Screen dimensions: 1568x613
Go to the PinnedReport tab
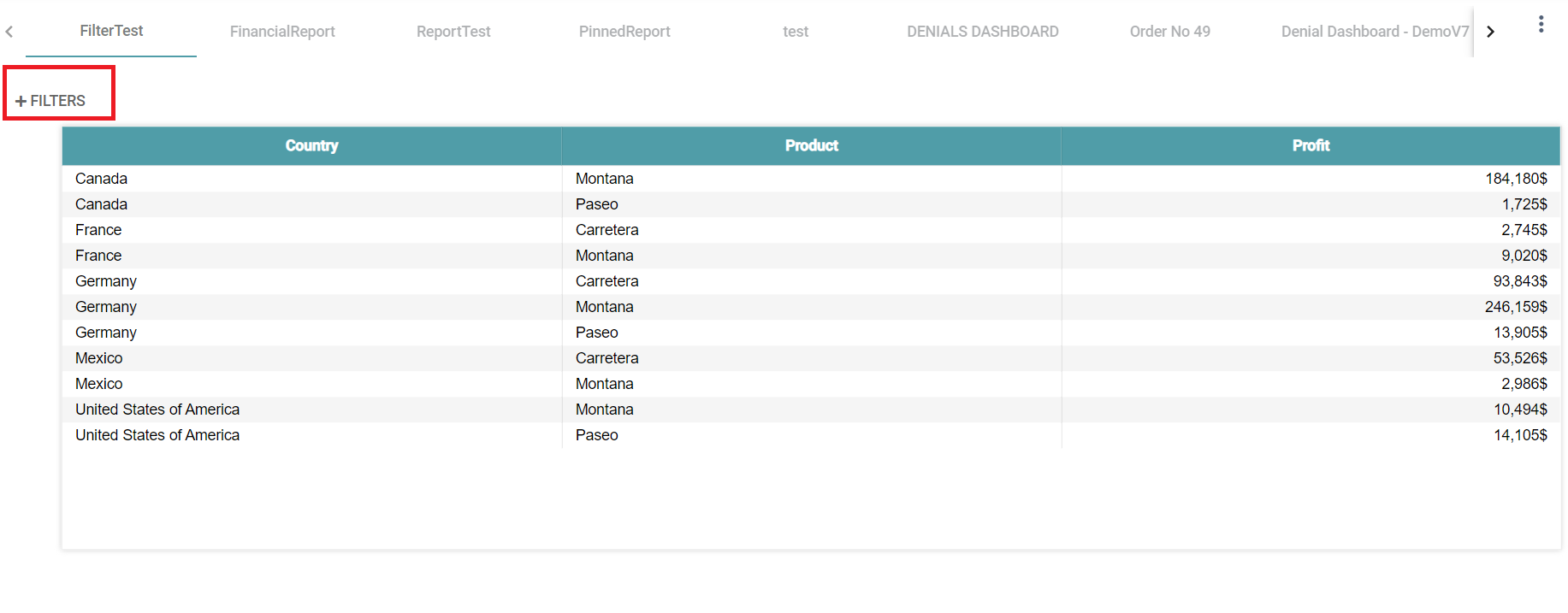click(x=624, y=32)
